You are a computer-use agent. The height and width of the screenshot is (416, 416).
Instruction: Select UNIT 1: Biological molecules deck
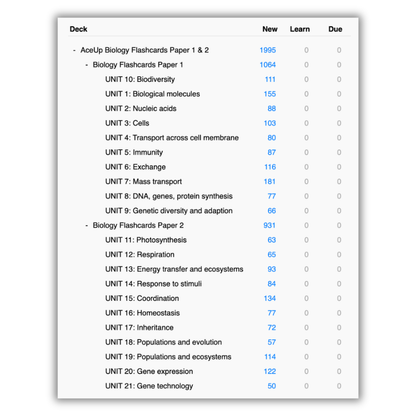pyautogui.click(x=153, y=94)
